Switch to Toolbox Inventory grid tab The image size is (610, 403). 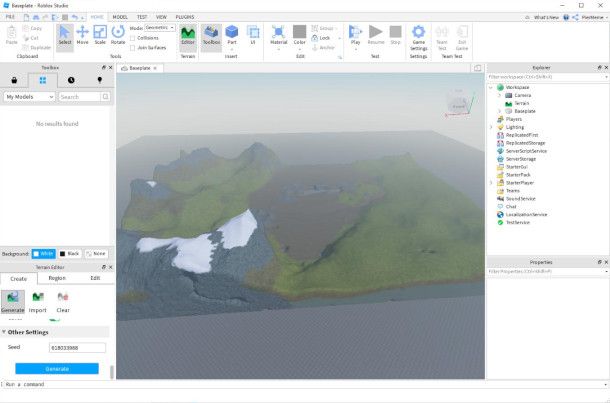pos(43,80)
